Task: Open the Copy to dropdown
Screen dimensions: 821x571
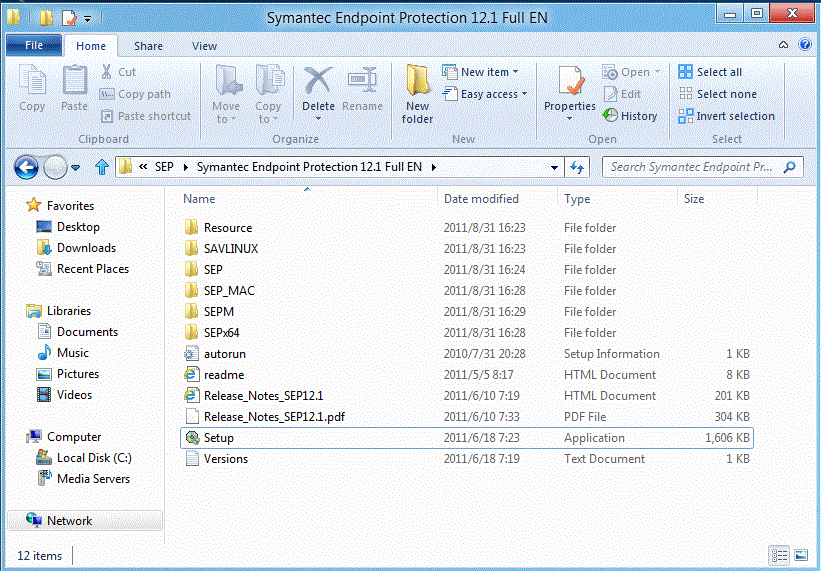Action: (268, 94)
